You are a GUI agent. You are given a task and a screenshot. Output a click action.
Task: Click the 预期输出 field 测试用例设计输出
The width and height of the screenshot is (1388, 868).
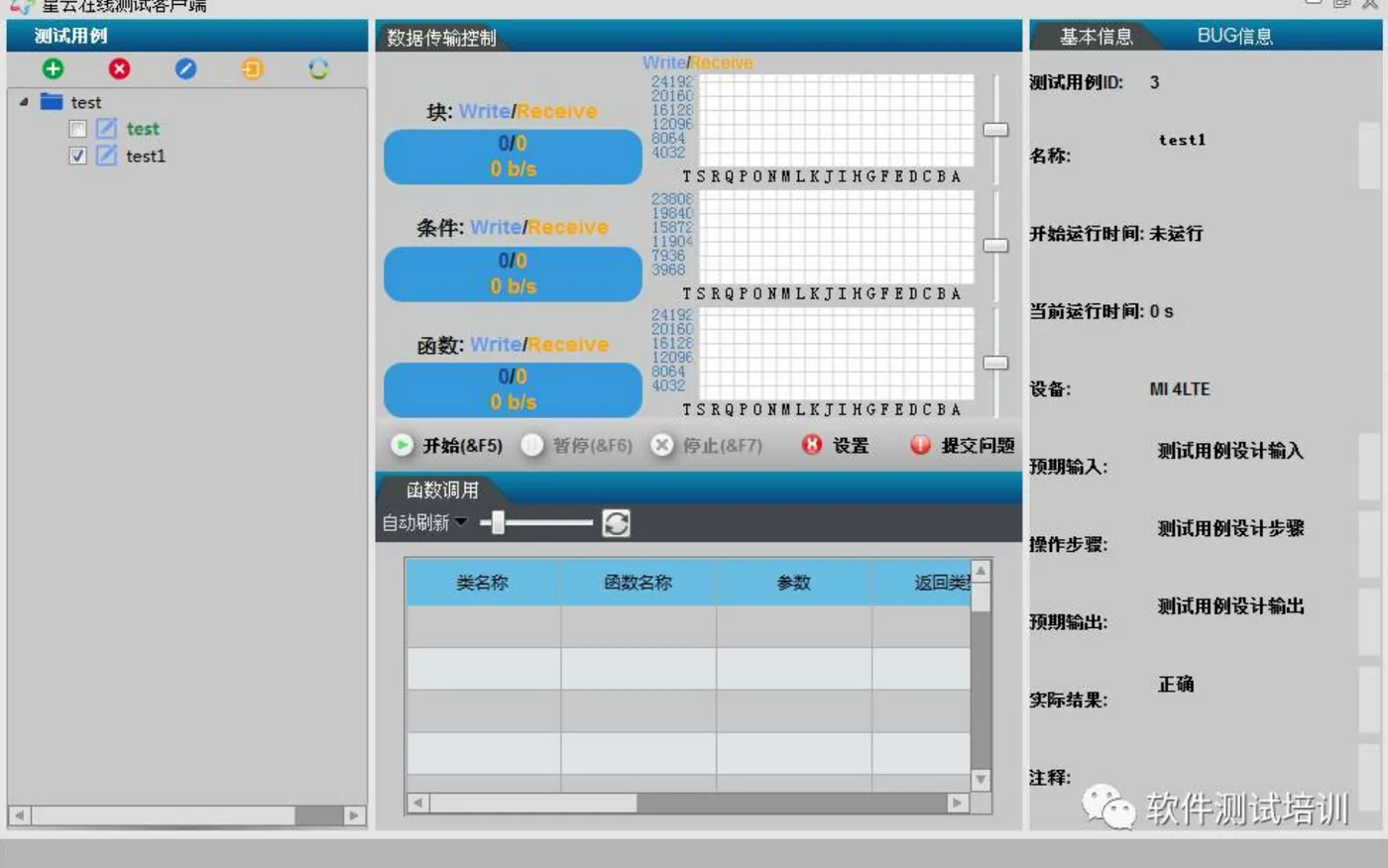pyautogui.click(x=1230, y=606)
